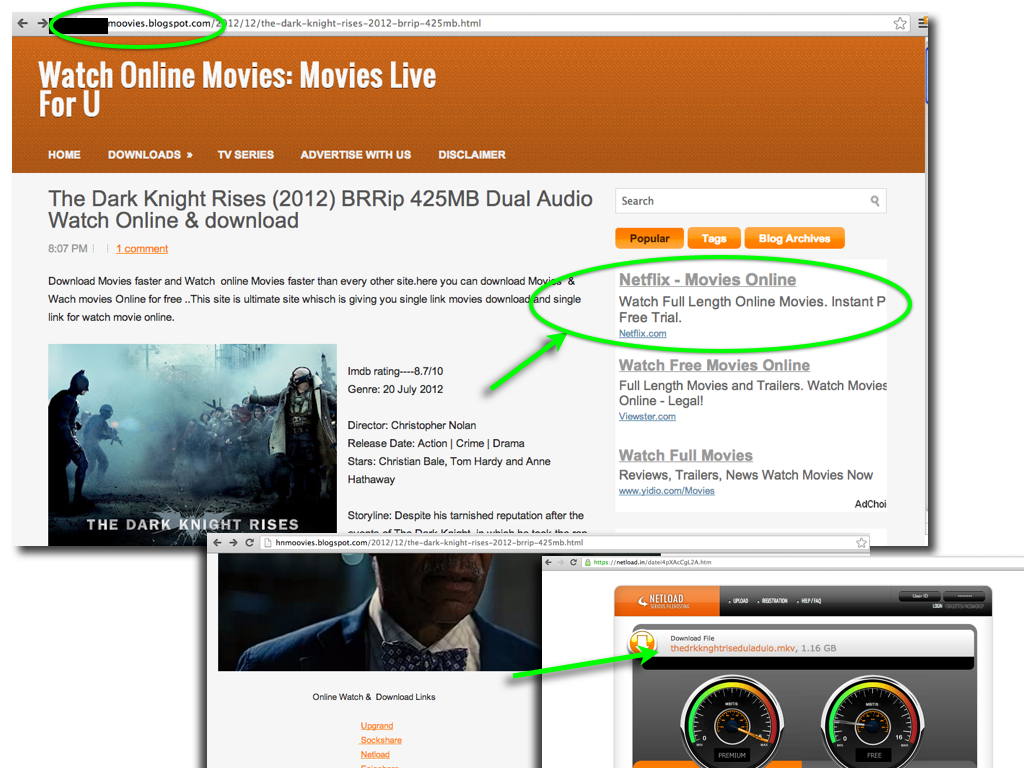
Task: Reload the Netload download page
Action: (573, 562)
